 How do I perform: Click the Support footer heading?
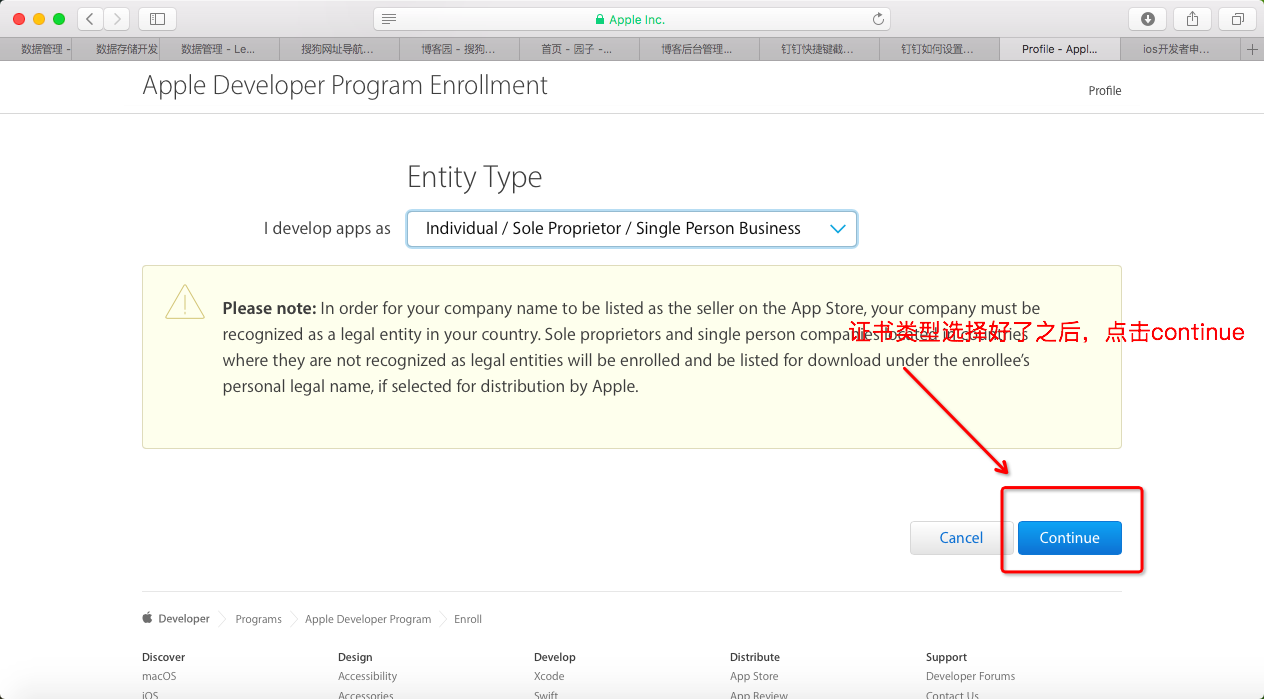coord(946,657)
